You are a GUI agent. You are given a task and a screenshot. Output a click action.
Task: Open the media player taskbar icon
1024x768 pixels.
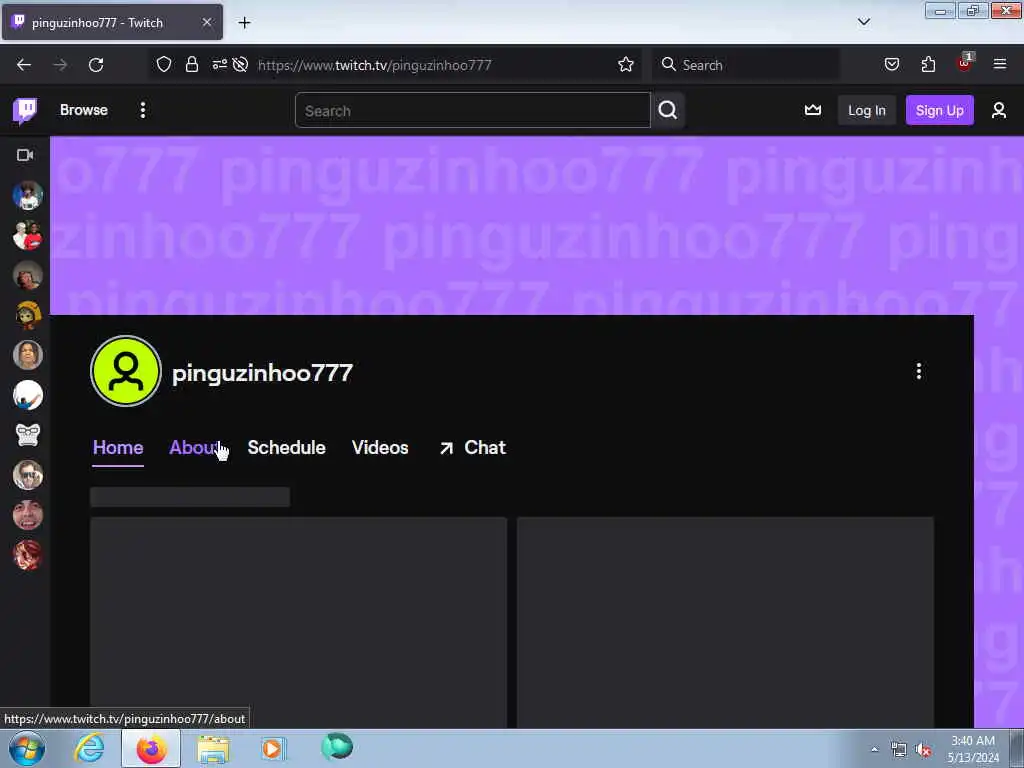coord(273,748)
